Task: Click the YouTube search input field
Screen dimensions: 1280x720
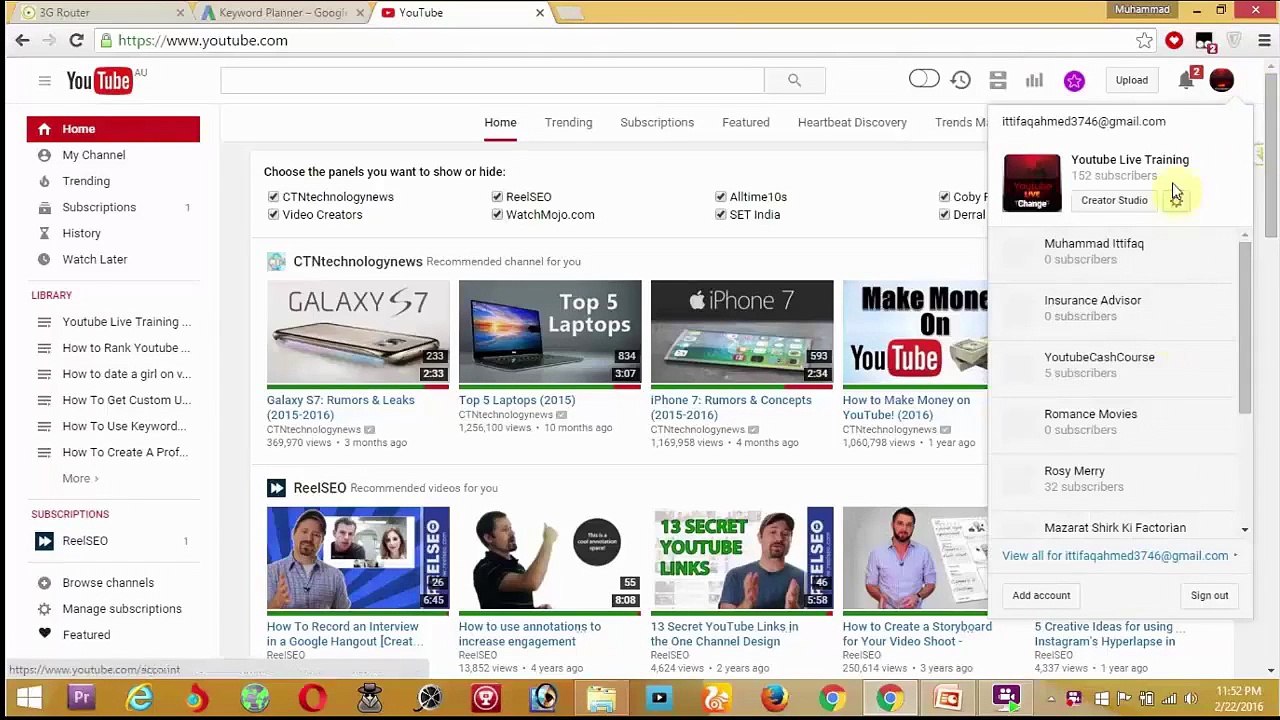Action: click(492, 80)
